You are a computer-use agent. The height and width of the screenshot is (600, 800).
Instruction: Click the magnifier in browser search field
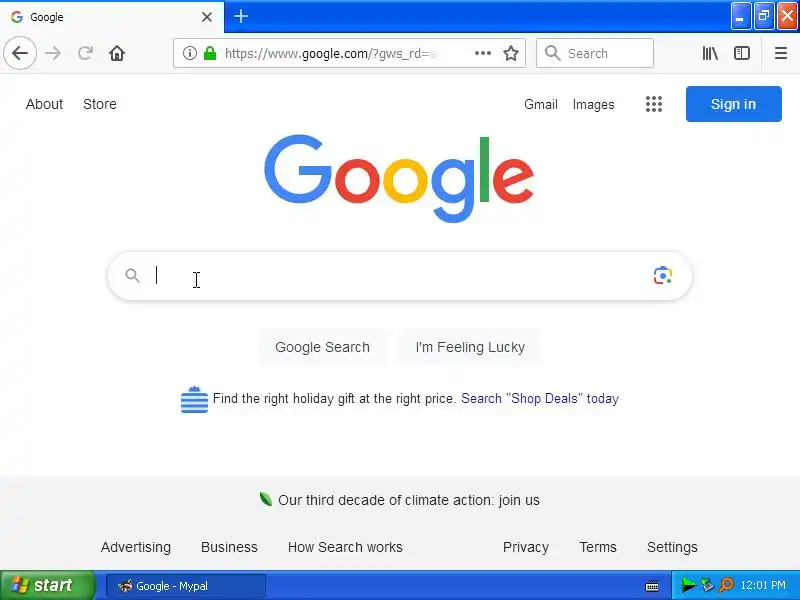click(x=553, y=53)
